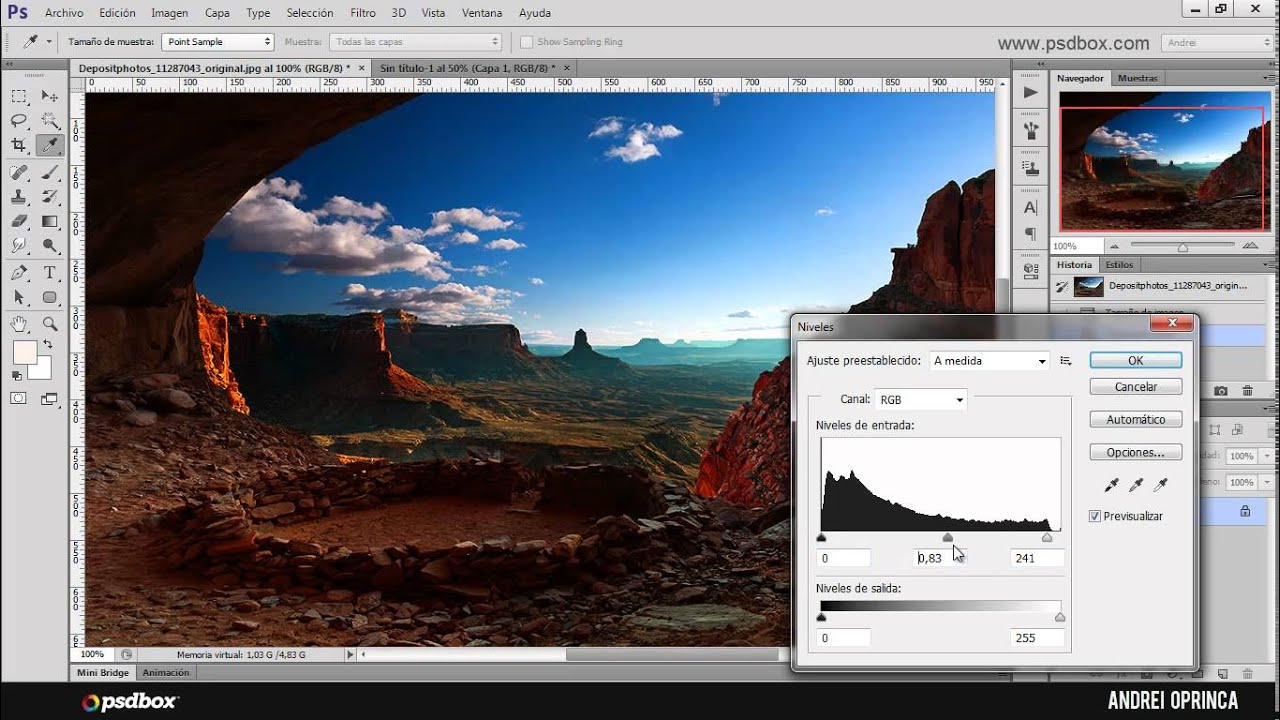
Task: Delete current state trash icon in Historia
Action: pyautogui.click(x=1247, y=391)
